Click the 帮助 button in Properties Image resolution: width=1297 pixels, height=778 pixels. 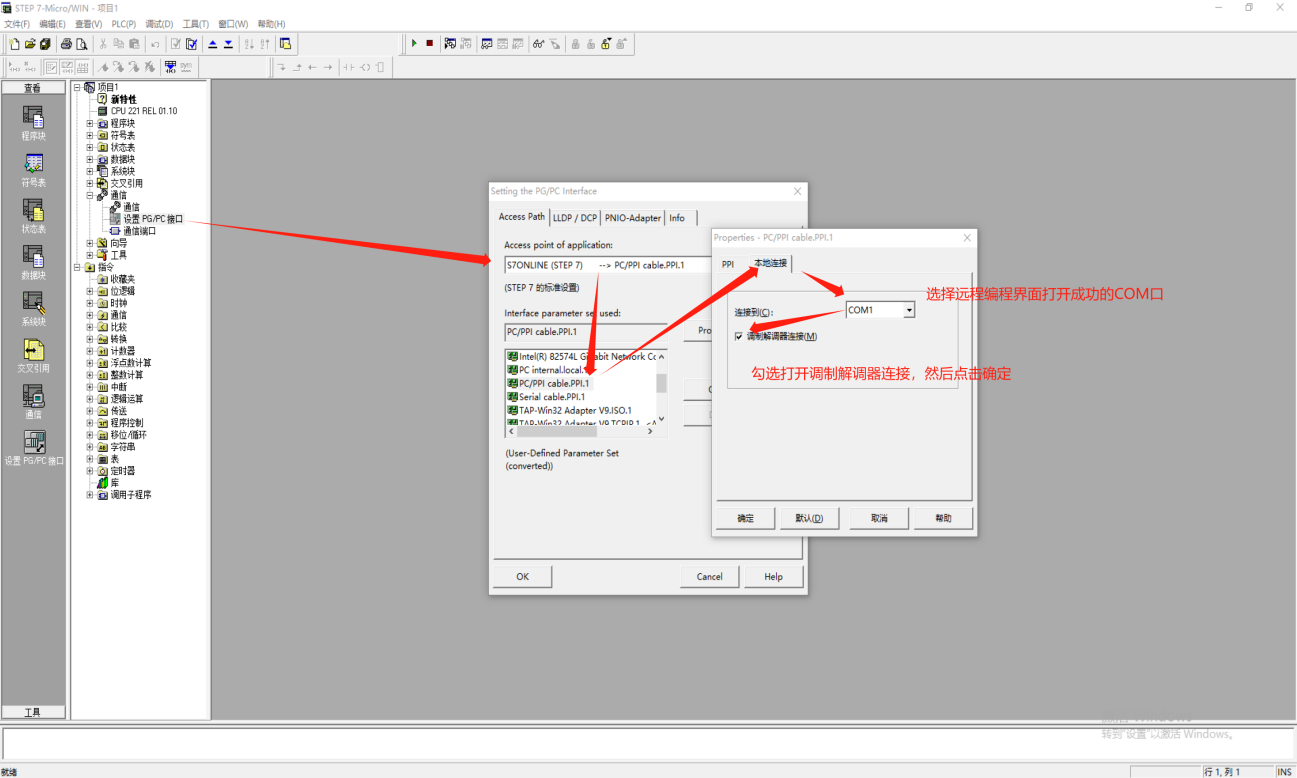point(943,518)
